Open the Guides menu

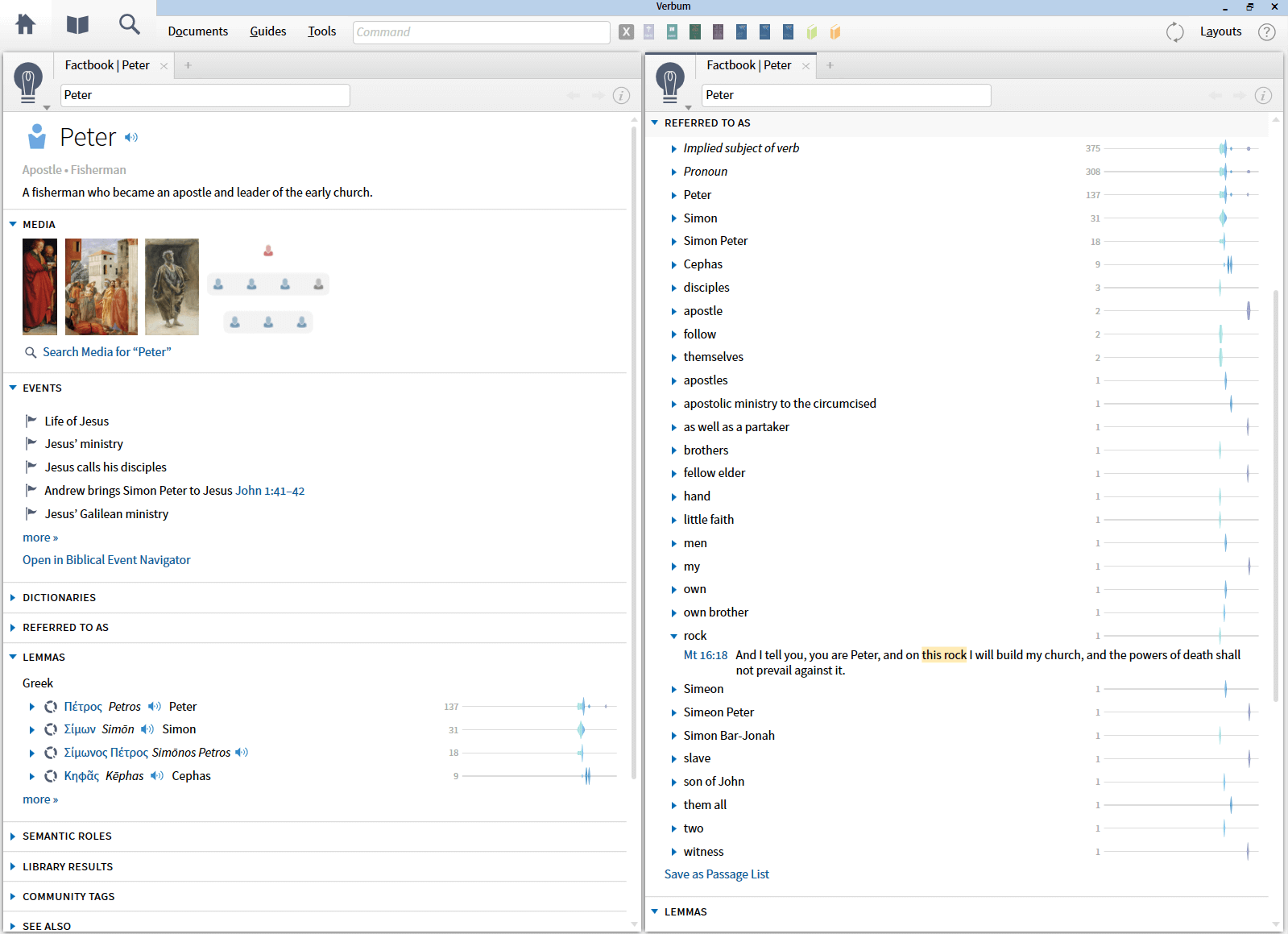(x=267, y=31)
